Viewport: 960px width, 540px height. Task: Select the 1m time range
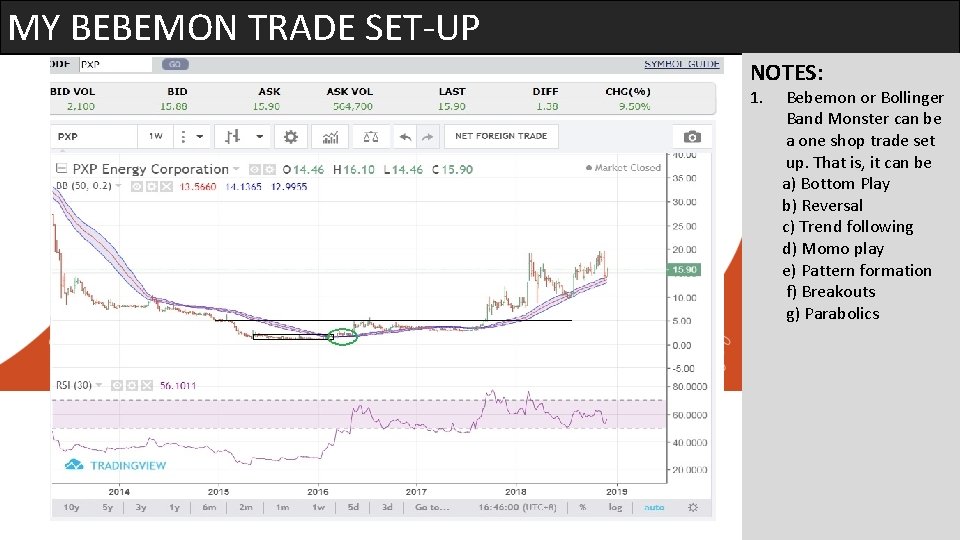282,508
